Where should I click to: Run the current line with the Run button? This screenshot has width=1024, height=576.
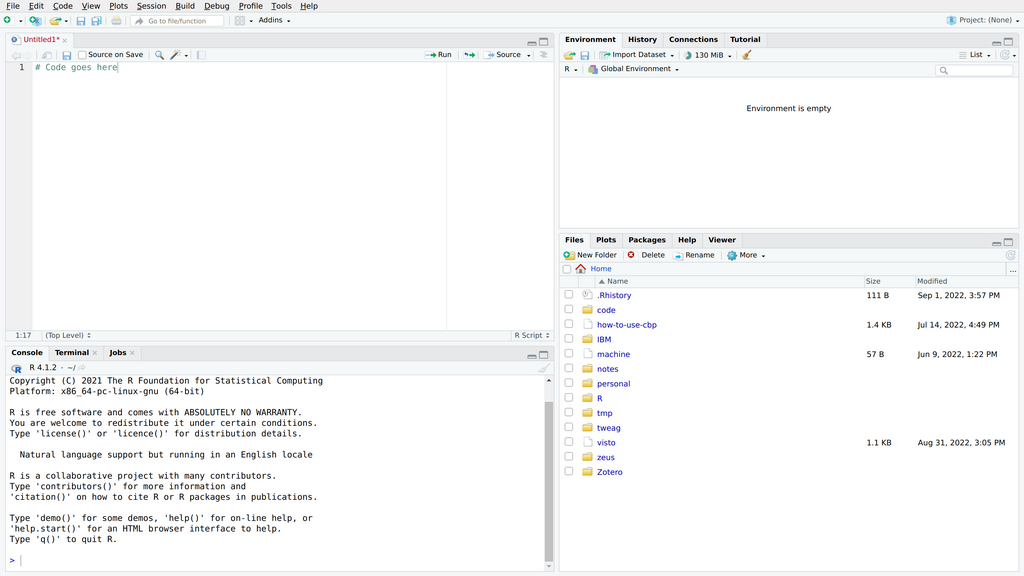[438, 55]
